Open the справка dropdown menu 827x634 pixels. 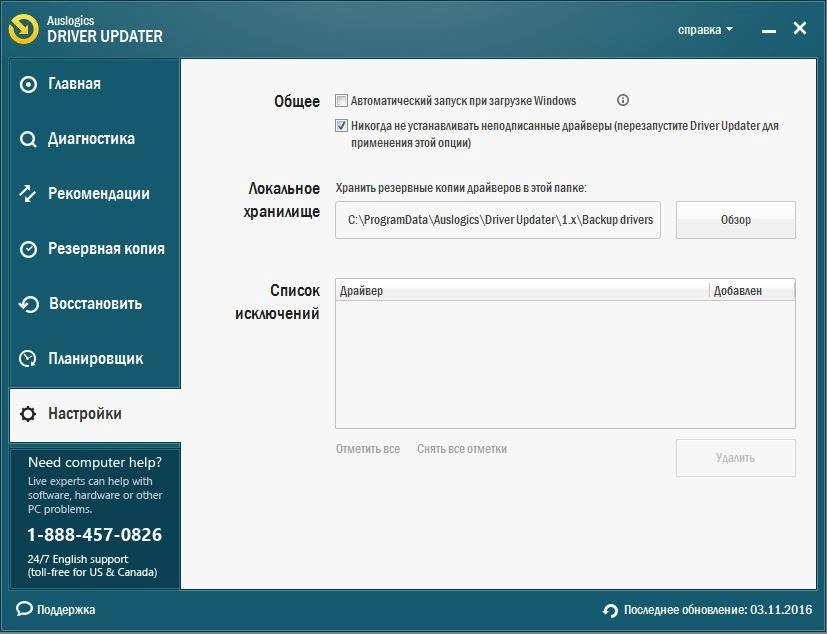click(705, 30)
